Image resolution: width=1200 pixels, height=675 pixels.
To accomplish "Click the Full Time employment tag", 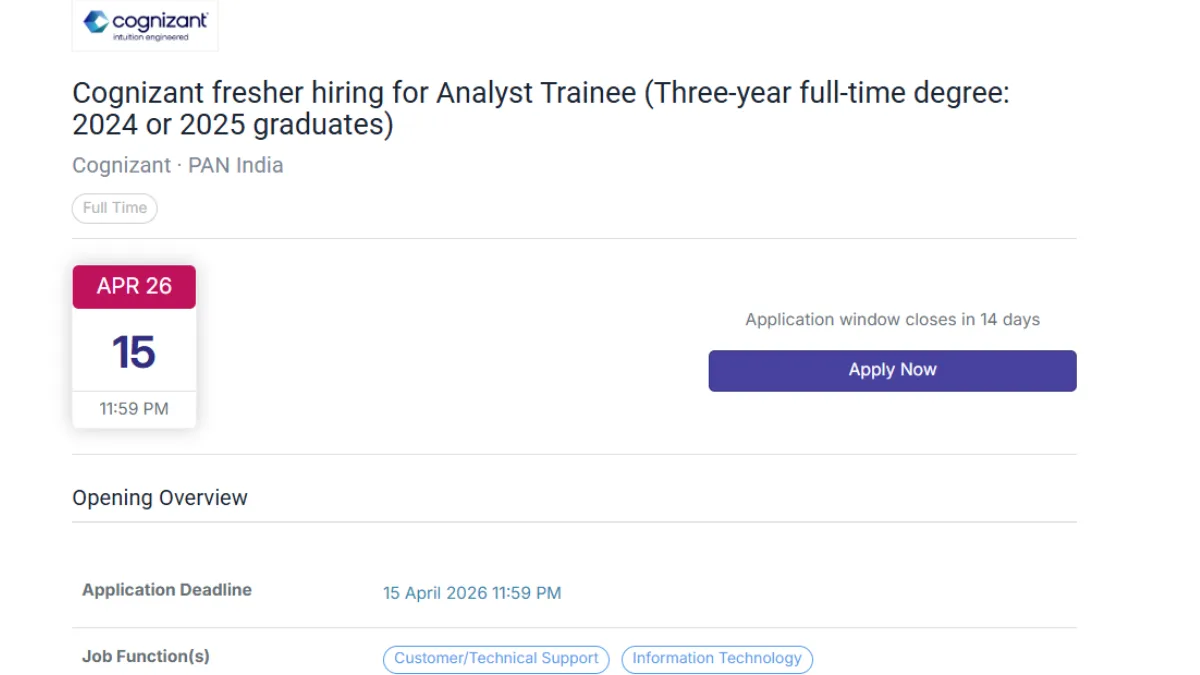I will (x=113, y=208).
